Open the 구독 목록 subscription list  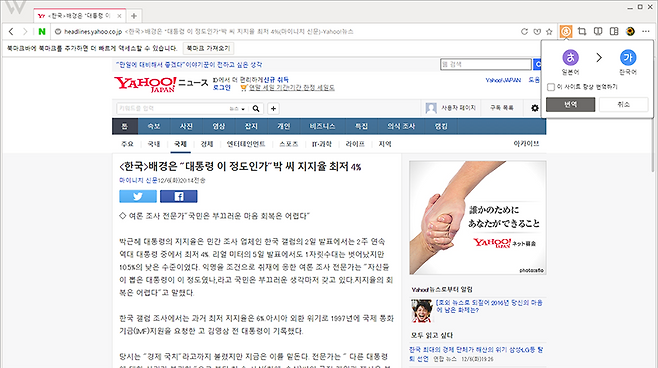501,108
